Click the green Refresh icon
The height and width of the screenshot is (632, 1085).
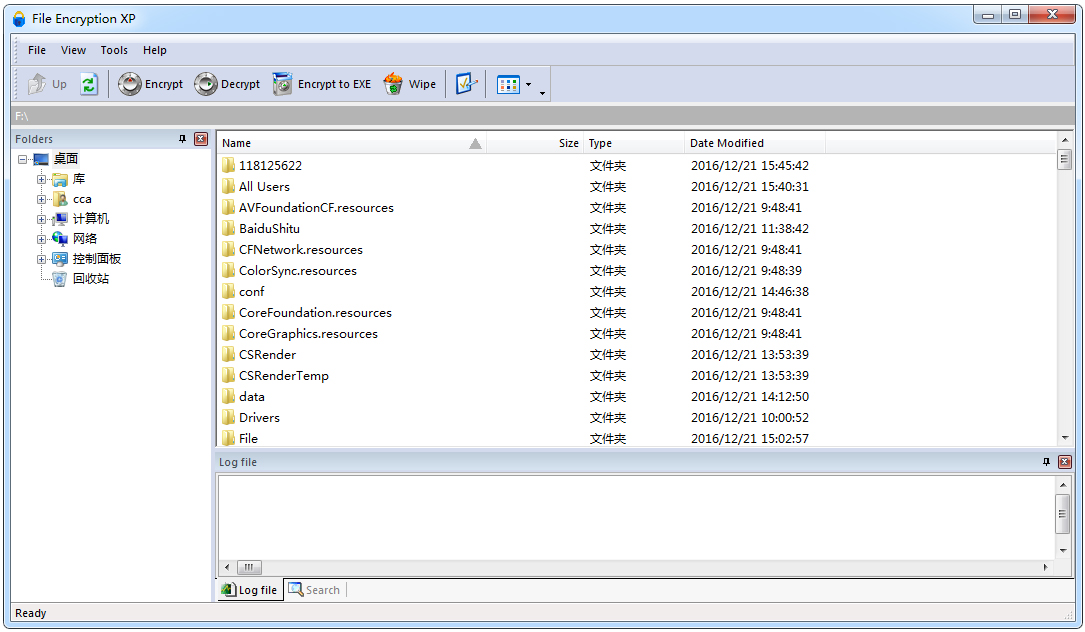pos(89,85)
